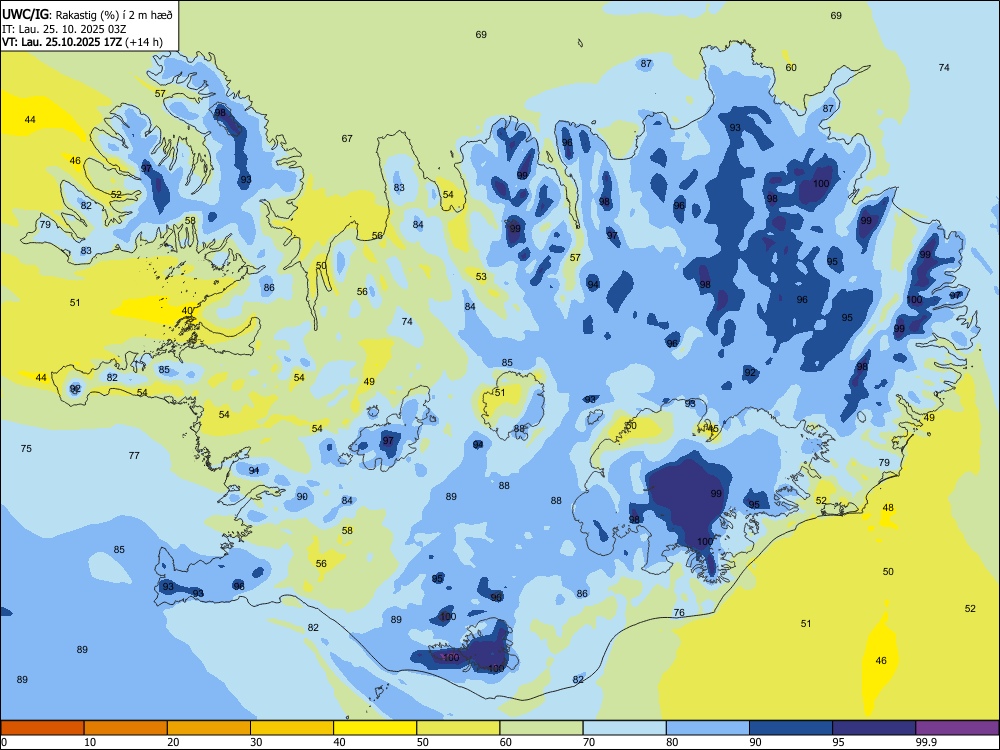Select the medium blue 80–90 legend swatch

click(708, 728)
